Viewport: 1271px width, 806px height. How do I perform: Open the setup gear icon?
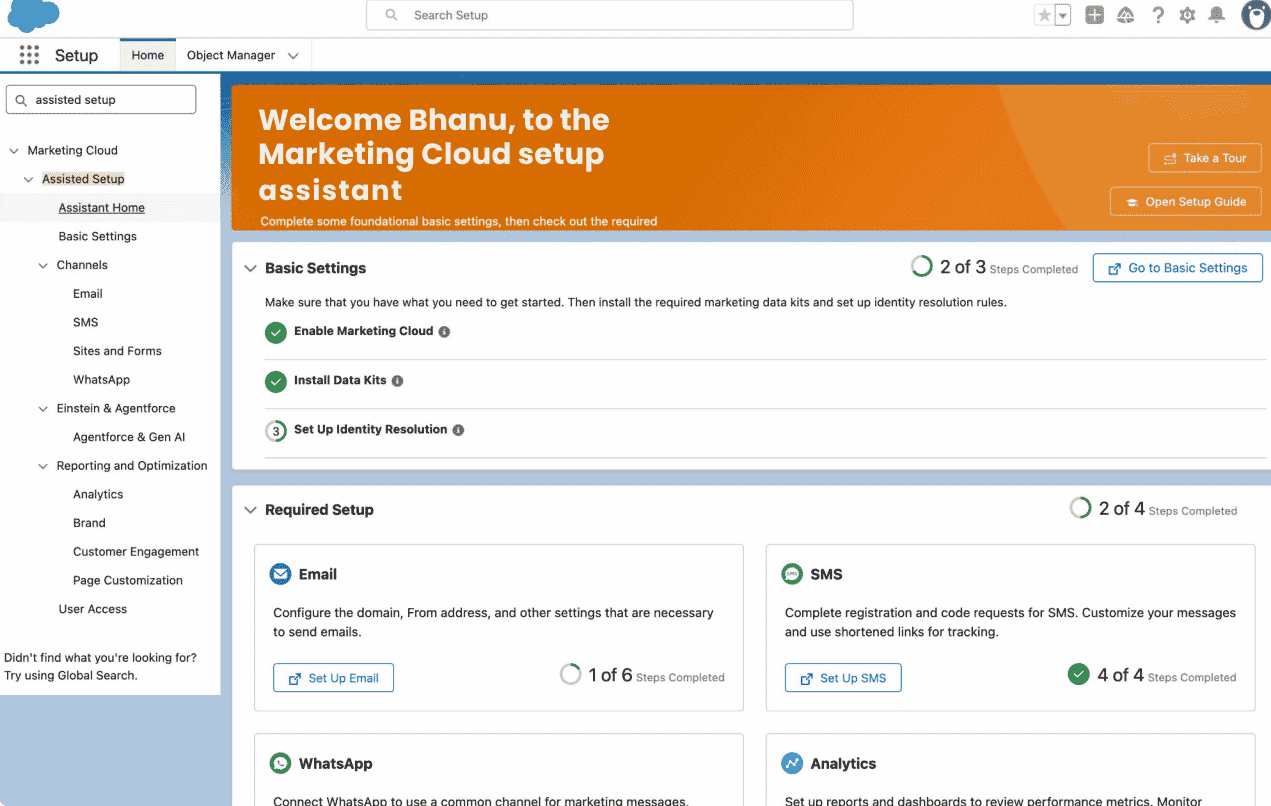(x=1187, y=15)
